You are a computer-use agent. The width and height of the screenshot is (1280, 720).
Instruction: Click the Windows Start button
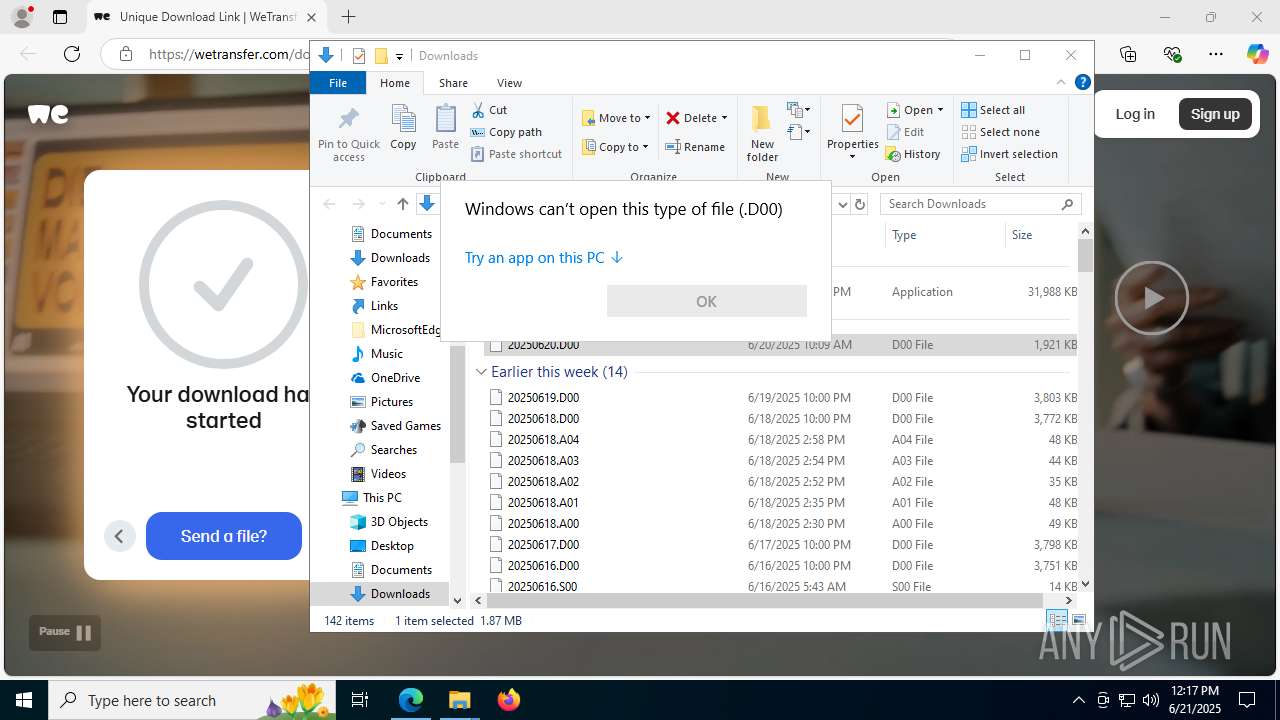pyautogui.click(x=24, y=700)
